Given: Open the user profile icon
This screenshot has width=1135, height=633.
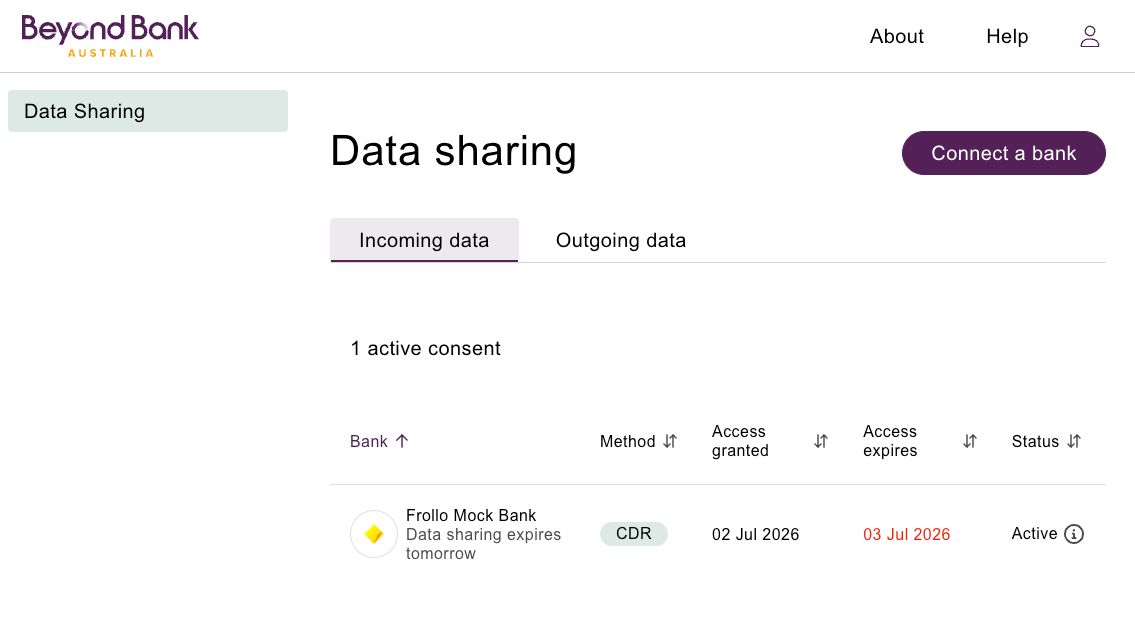Looking at the screenshot, I should click(1089, 36).
